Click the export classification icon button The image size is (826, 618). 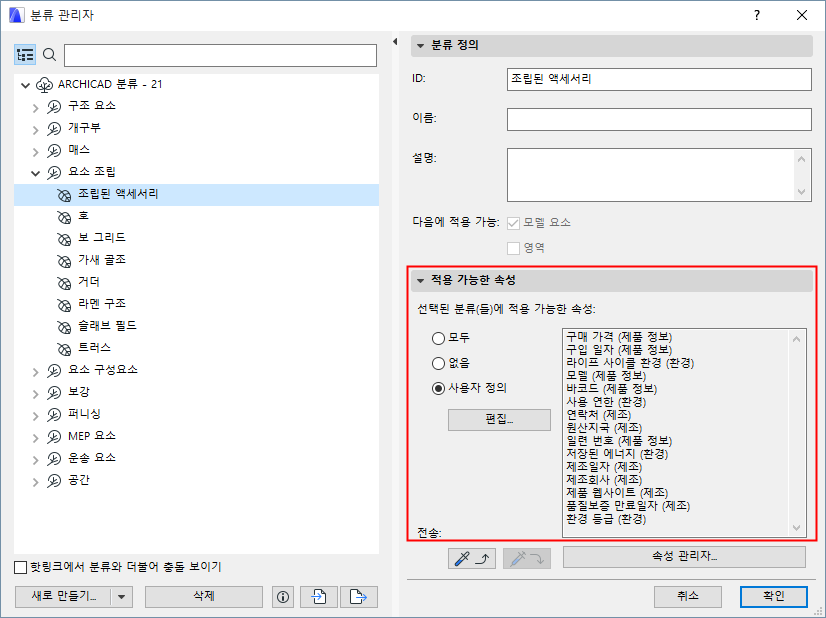click(x=358, y=597)
